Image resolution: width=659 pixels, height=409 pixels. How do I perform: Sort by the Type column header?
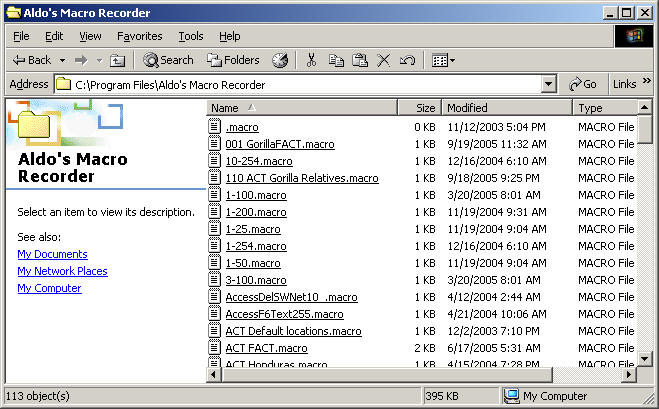605,108
